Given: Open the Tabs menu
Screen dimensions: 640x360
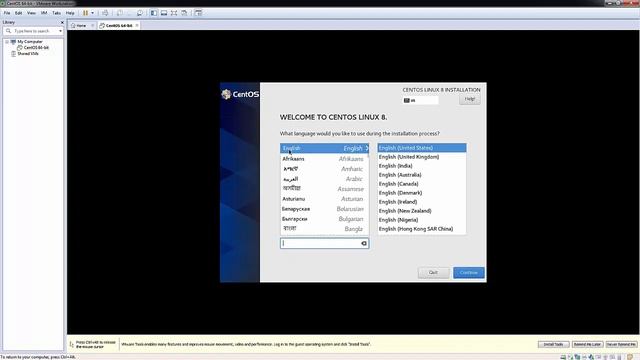Looking at the screenshot, I should pos(57,13).
